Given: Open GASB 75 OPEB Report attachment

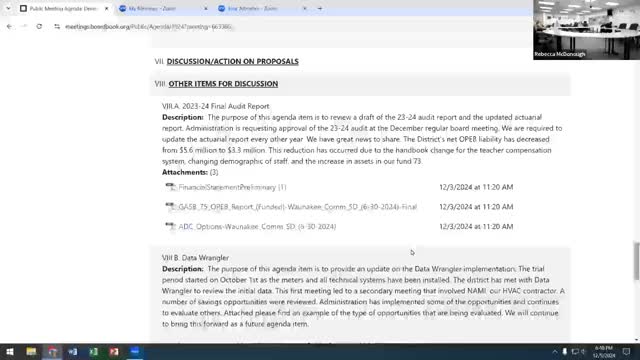Looking at the screenshot, I should click(298, 207).
